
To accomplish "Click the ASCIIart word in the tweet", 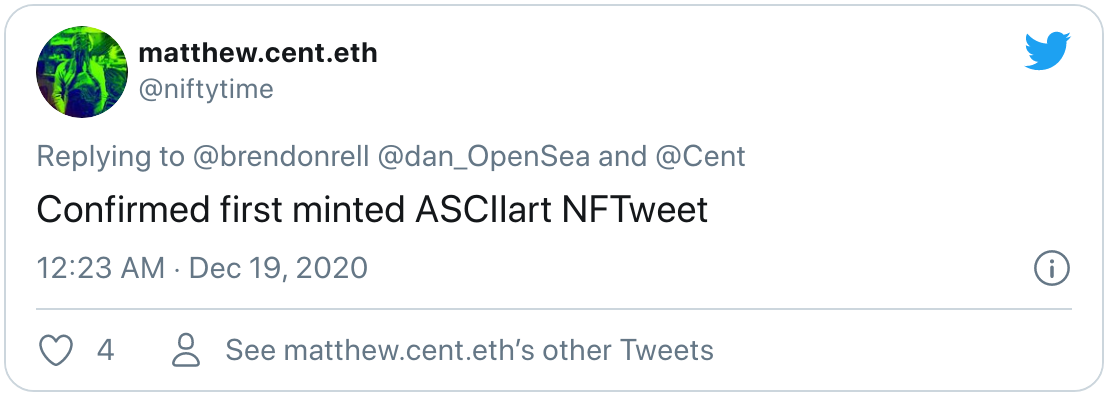I will (x=480, y=210).
